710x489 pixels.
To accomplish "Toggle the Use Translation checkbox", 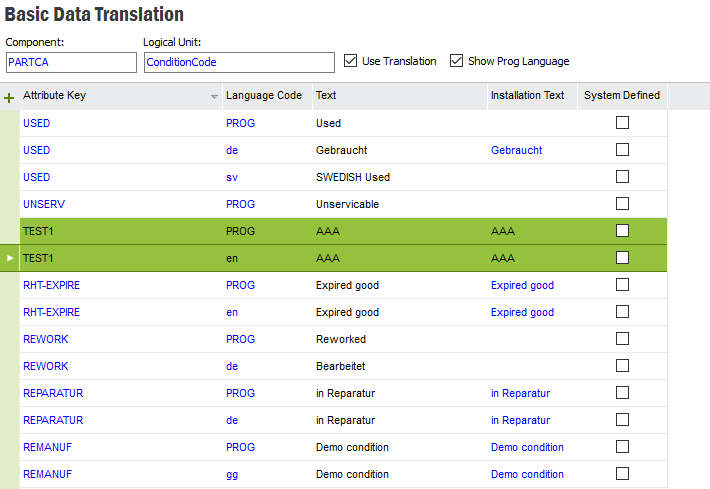I will (350, 61).
